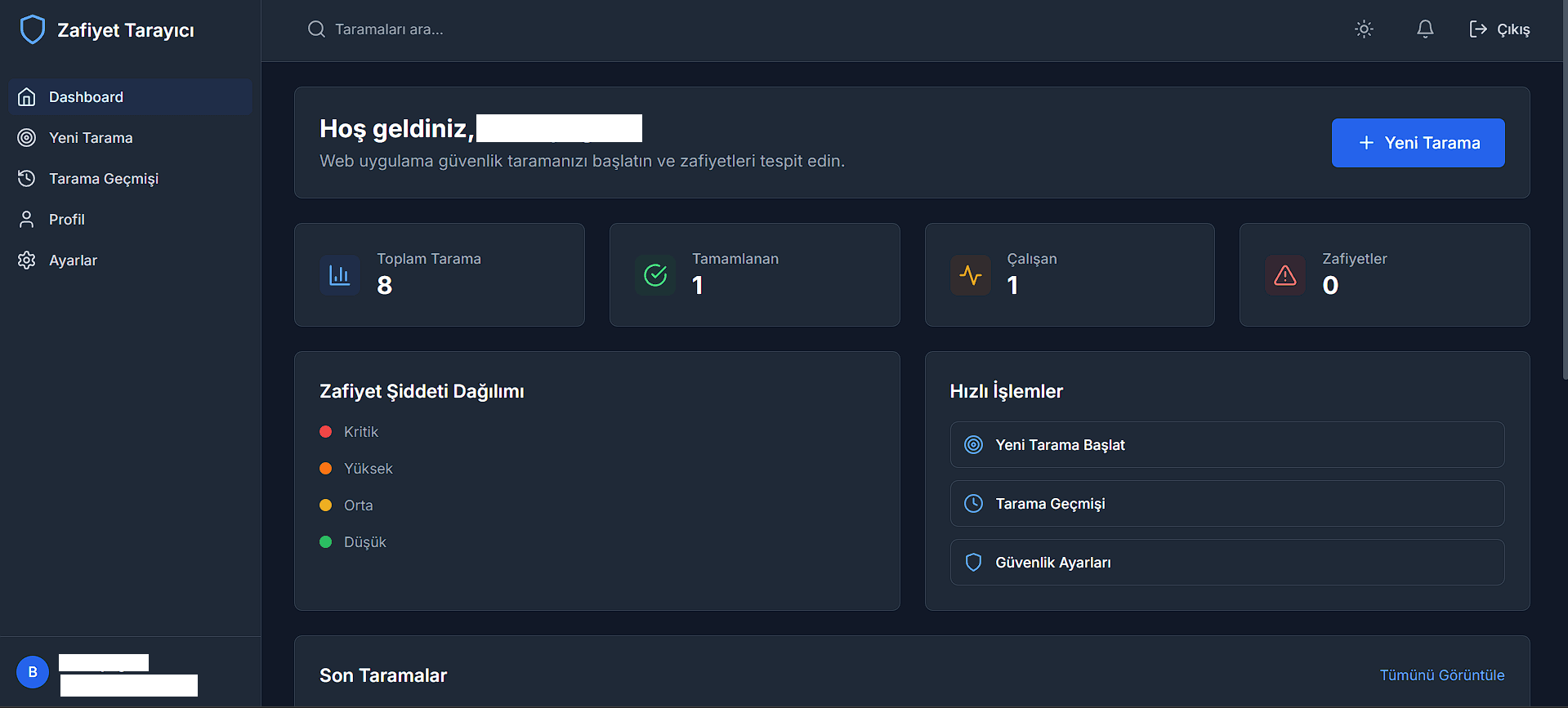Click Tarama Geçmişi quick action

pyautogui.click(x=1227, y=504)
